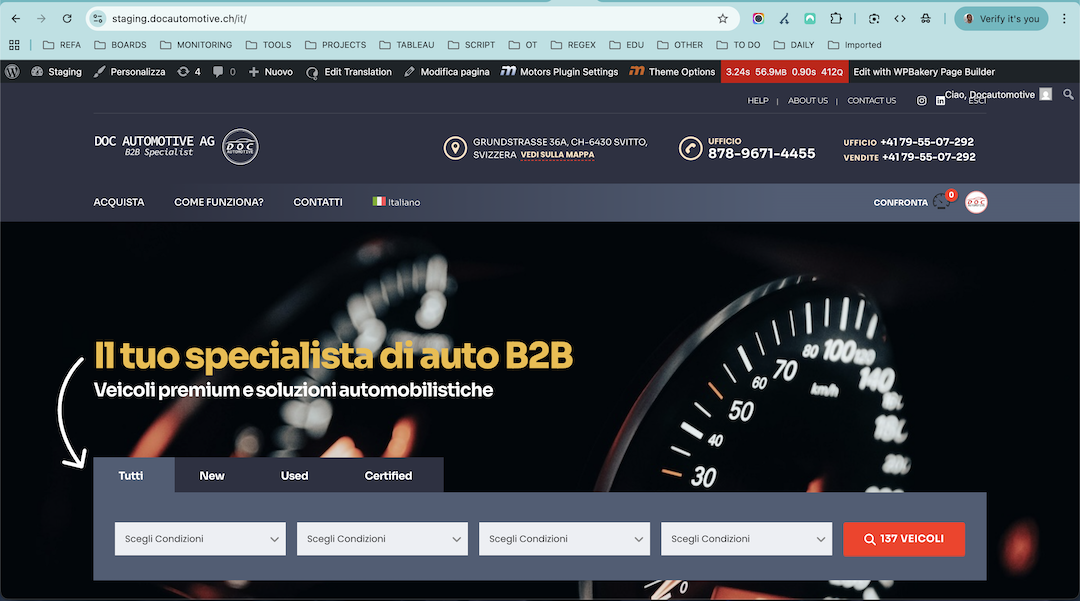Click the admin bar search magnifier icon
Viewport: 1080px width, 601px height.
tap(1068, 94)
